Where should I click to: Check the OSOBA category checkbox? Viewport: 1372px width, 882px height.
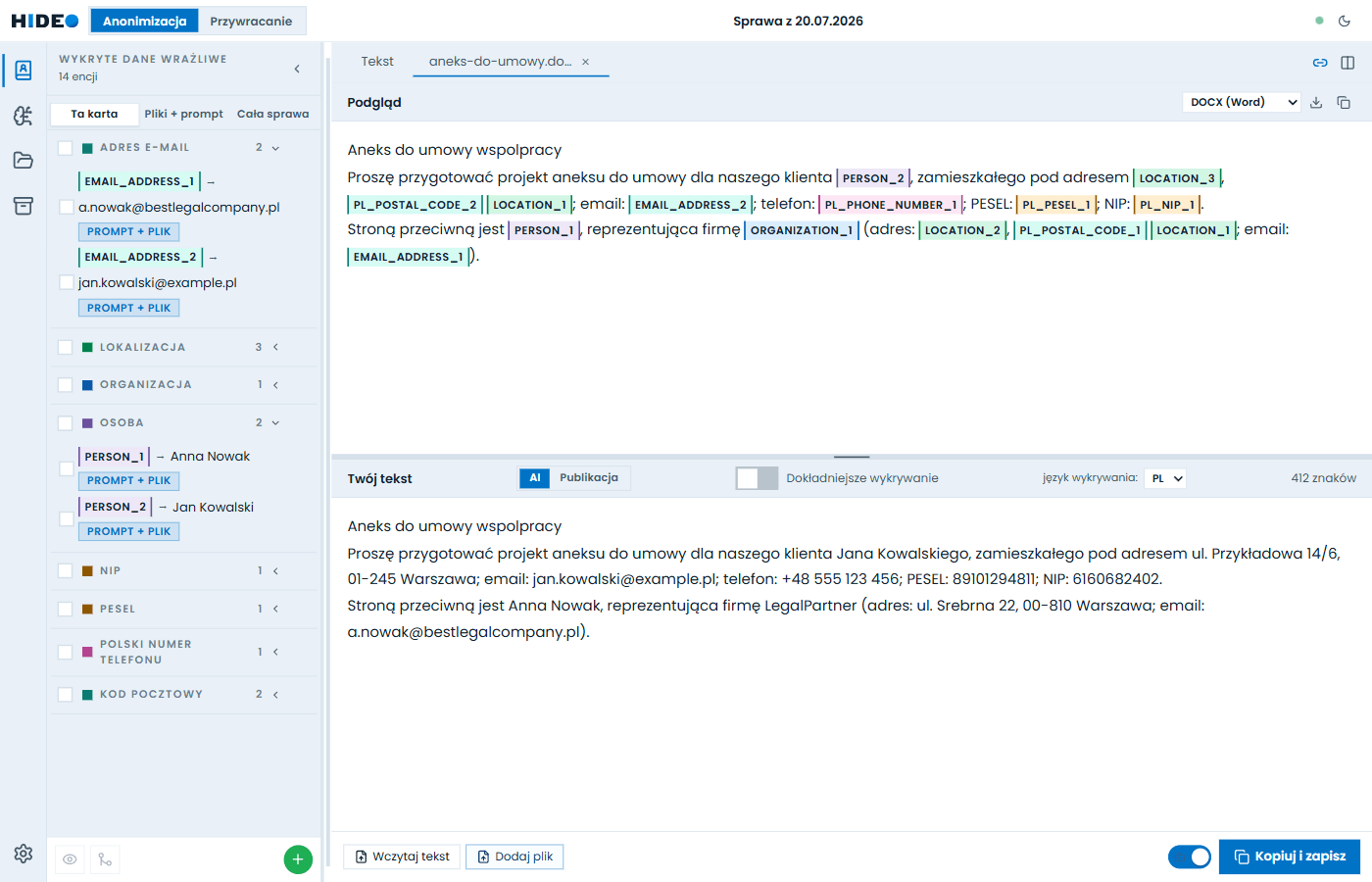(x=66, y=423)
